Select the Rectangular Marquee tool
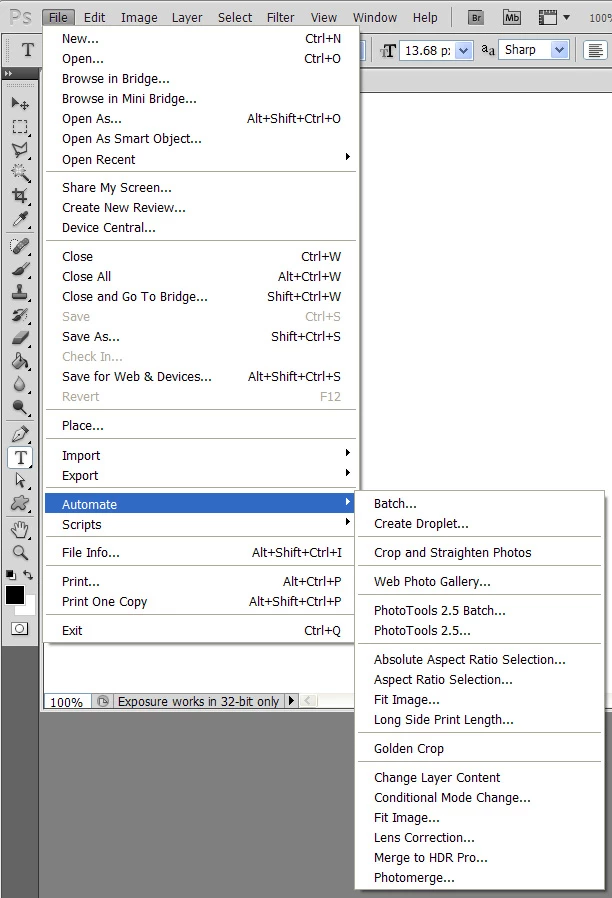Screen dimensions: 612x898 point(20,127)
